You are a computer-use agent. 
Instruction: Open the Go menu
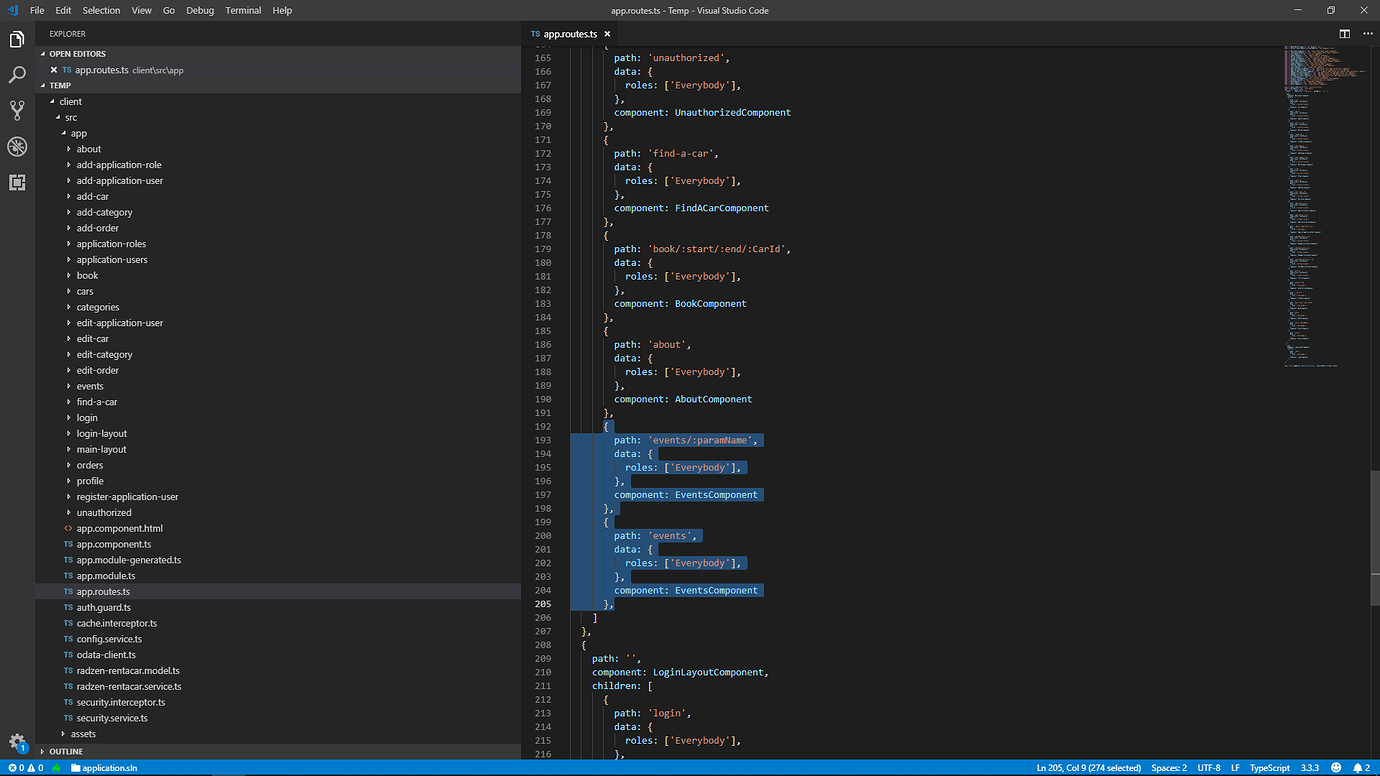(168, 10)
